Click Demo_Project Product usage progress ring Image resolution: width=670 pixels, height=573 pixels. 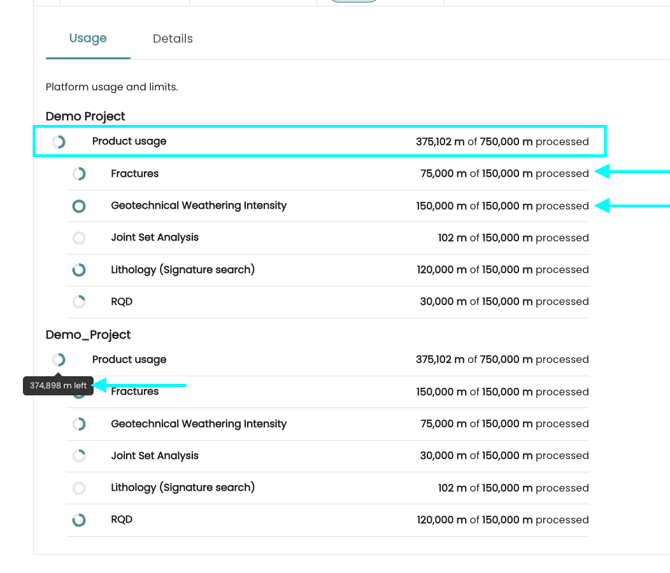[x=59, y=360]
